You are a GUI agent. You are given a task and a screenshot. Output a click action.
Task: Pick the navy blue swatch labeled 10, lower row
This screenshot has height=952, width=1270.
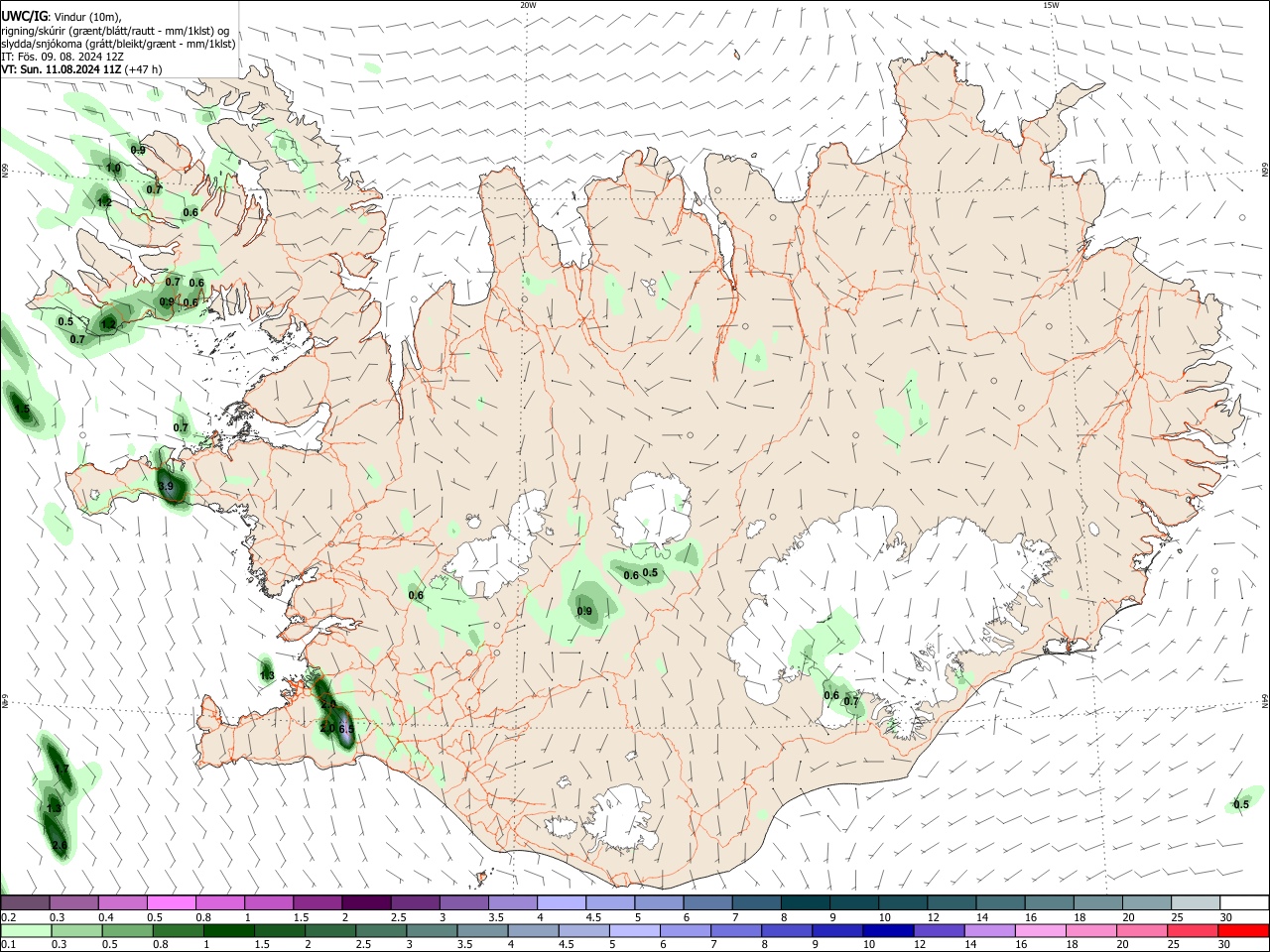click(x=887, y=931)
